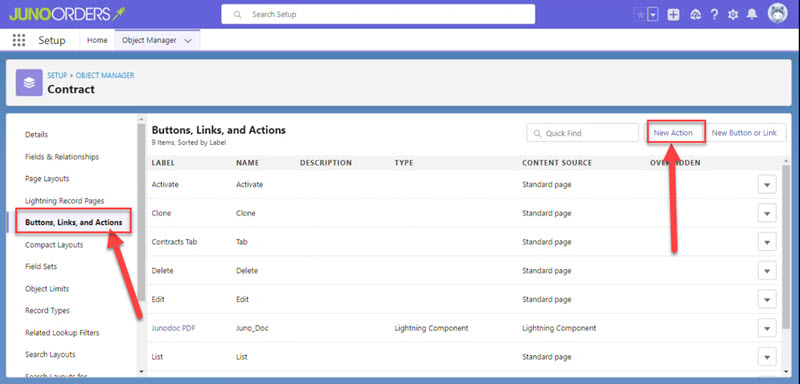Click the Lightning Component type cell
This screenshot has height=384, width=800.
pyautogui.click(x=431, y=328)
